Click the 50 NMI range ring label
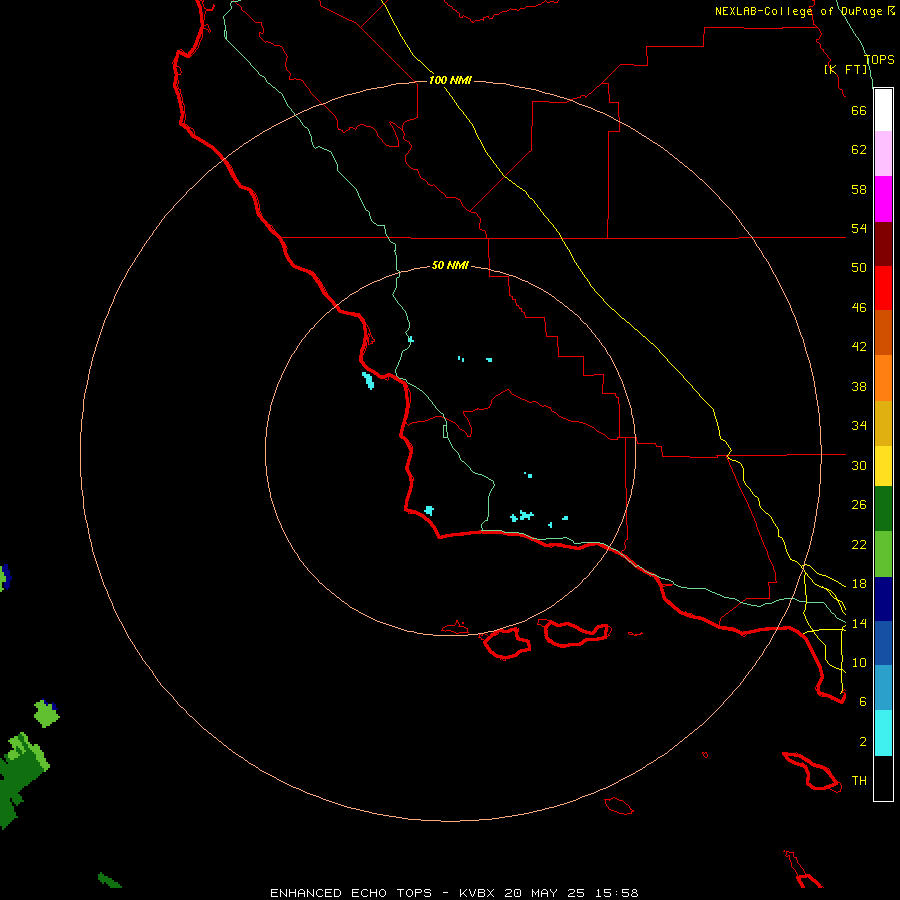This screenshot has width=900, height=900. click(450, 265)
